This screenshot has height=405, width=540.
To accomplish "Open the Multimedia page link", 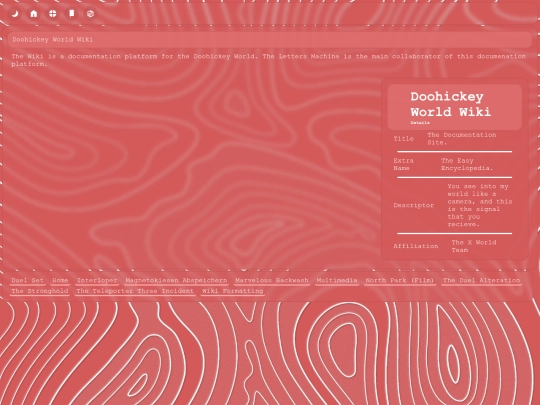I will pyautogui.click(x=337, y=280).
